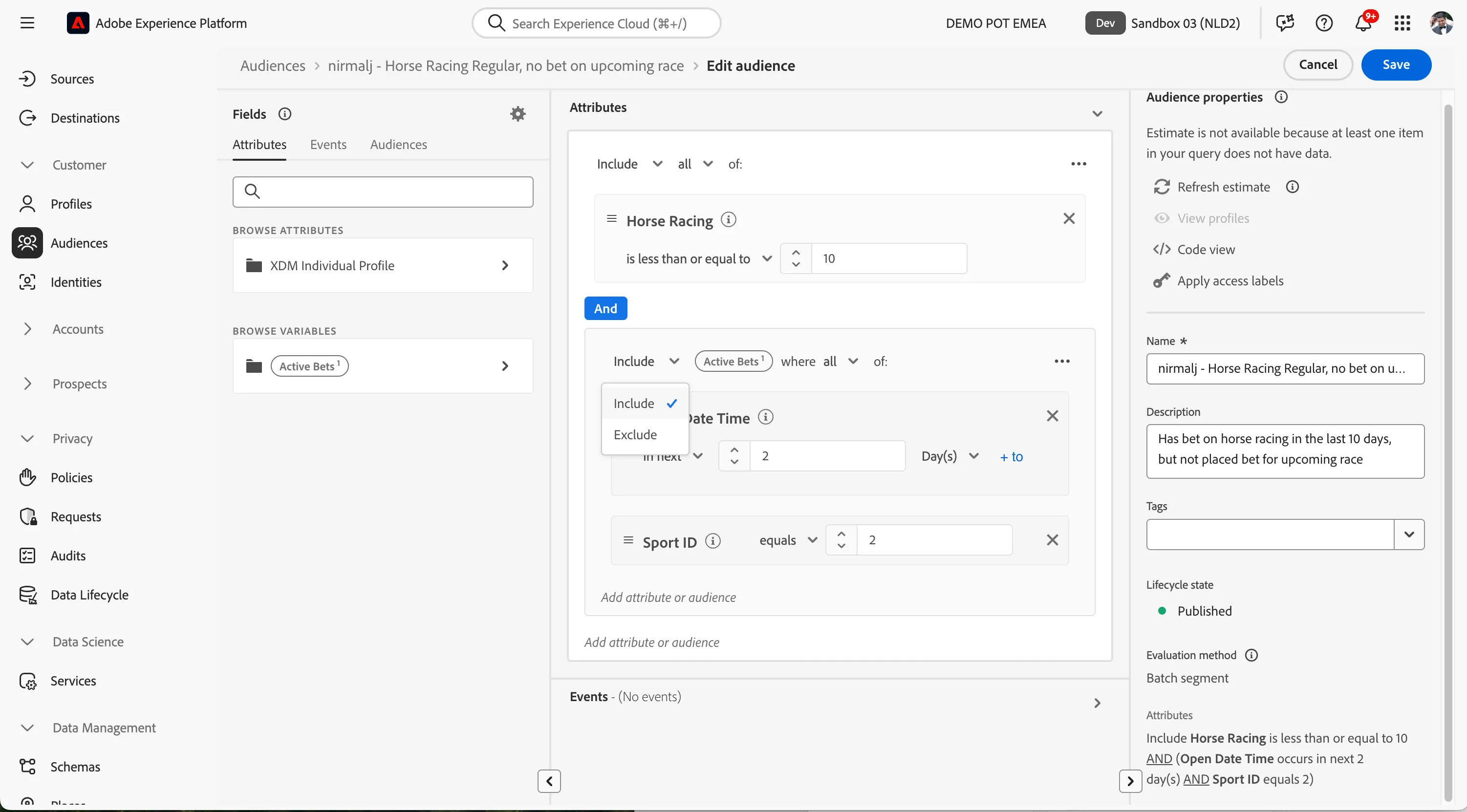The image size is (1467, 812).
Task: Click '+ to' range link
Action: click(1012, 457)
